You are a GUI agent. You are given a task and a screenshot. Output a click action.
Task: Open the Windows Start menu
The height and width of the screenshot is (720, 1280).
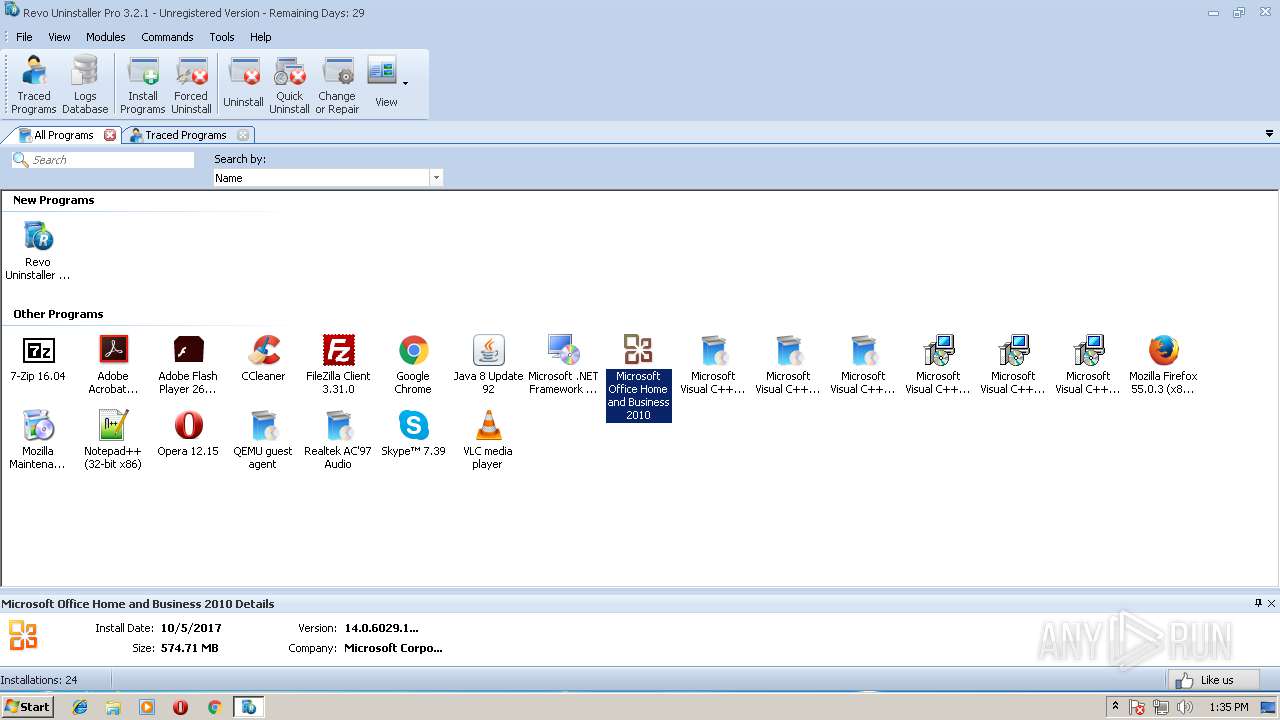click(x=28, y=707)
